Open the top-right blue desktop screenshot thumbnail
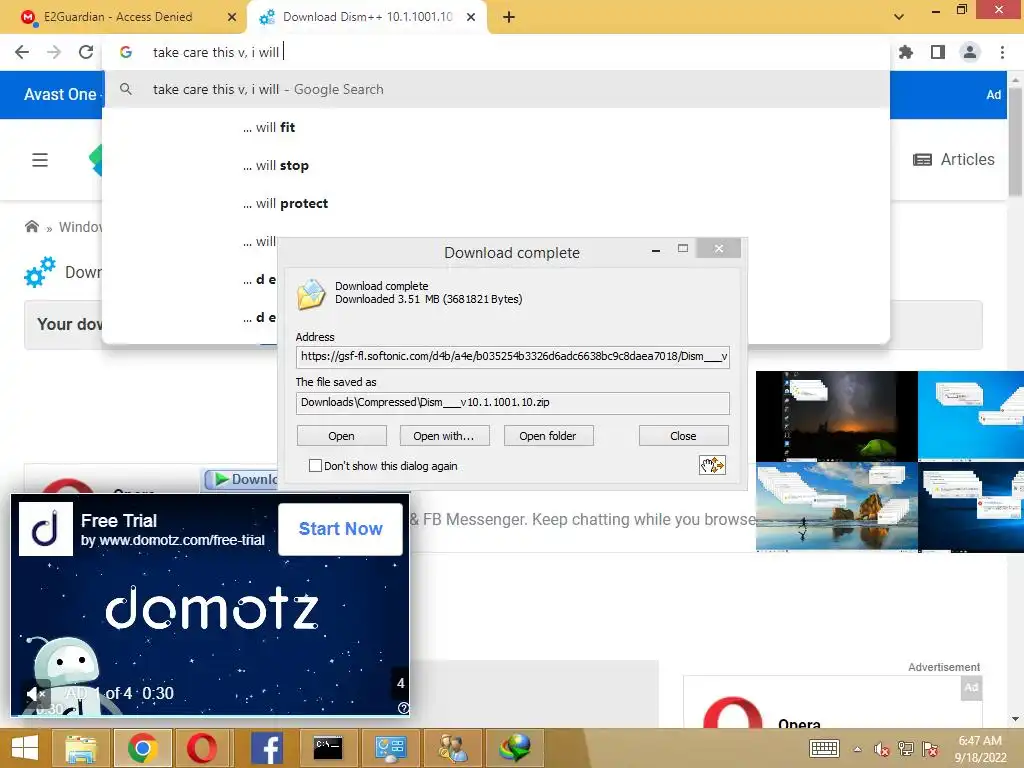Screen dimensions: 1024x768 (x=971, y=416)
